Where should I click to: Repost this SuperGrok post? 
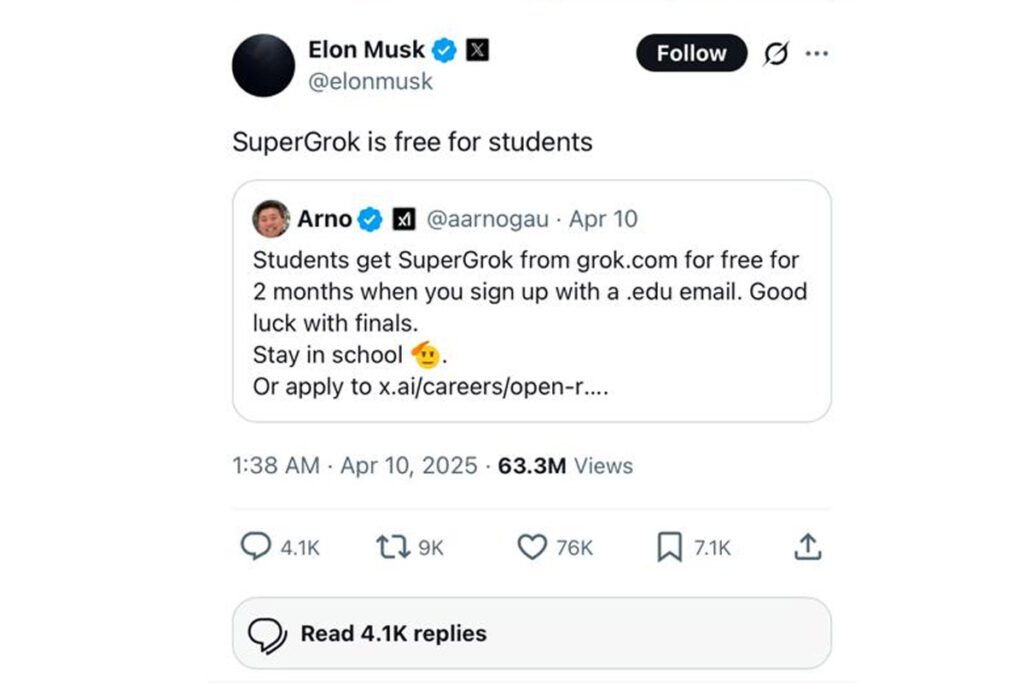click(390, 547)
